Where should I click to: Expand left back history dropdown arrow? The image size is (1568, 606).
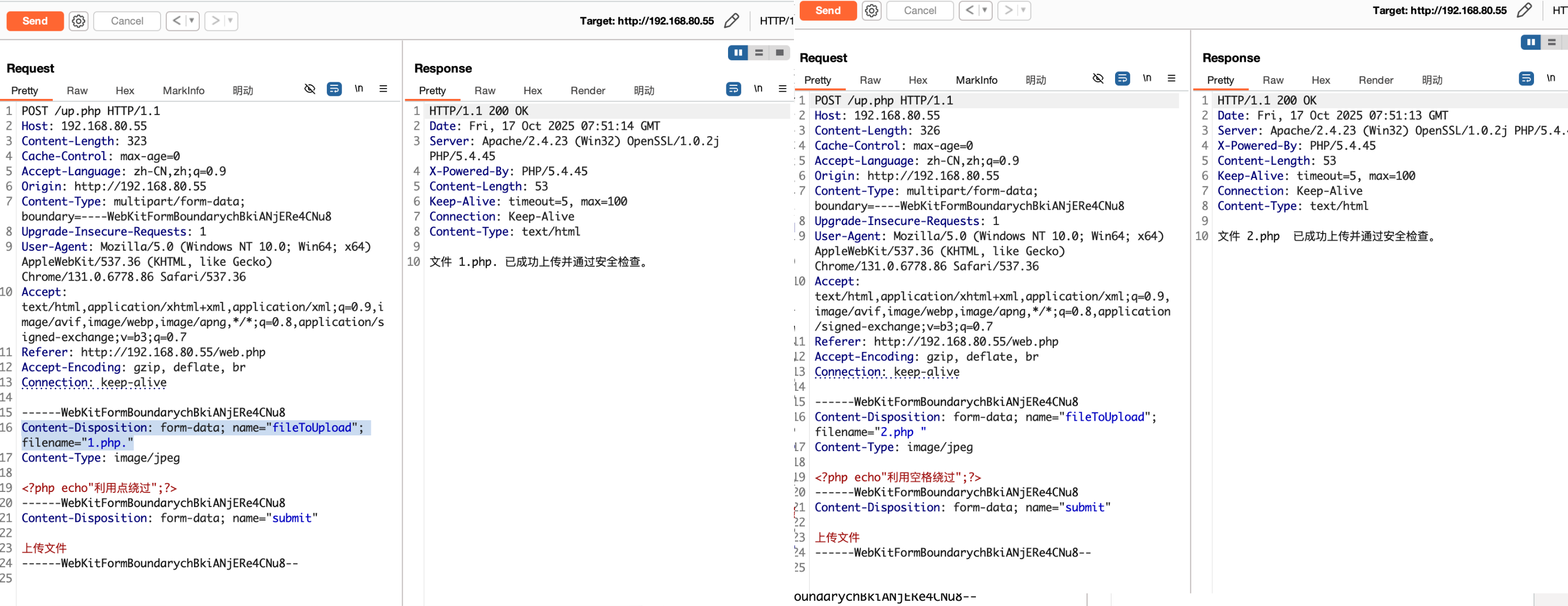pos(192,21)
